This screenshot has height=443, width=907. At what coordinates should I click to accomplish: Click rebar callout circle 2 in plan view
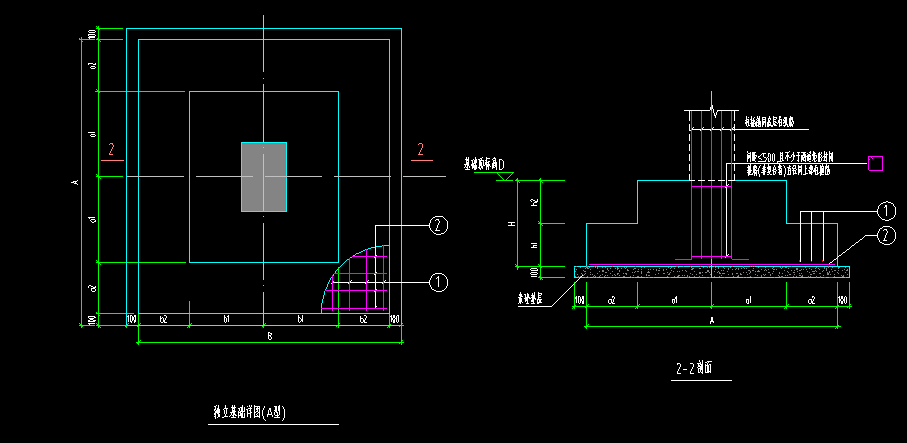click(x=438, y=226)
